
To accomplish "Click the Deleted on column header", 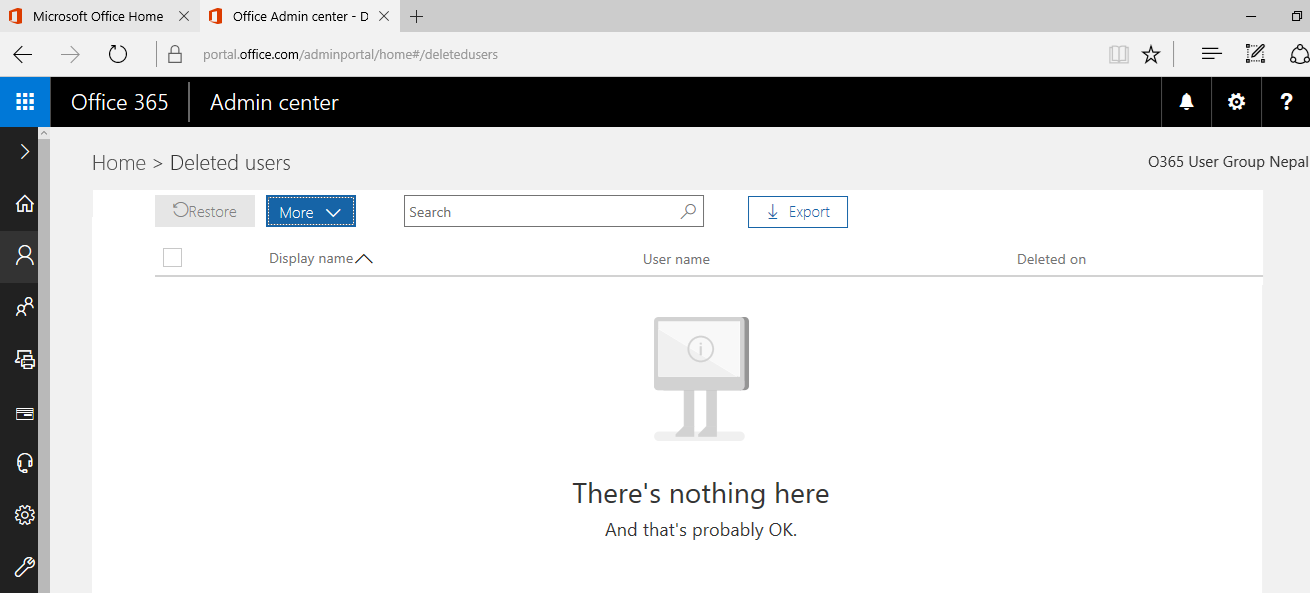I will 1051,259.
